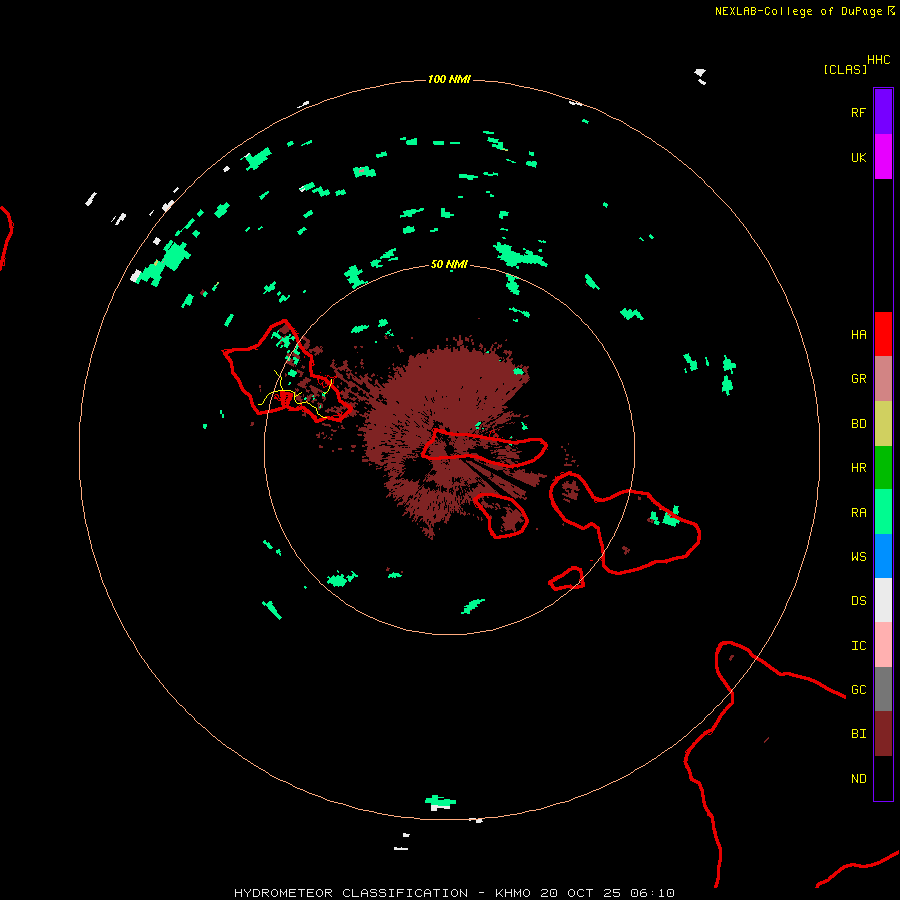
Task: Click the 100 NMI range ring label
Action: click(449, 79)
